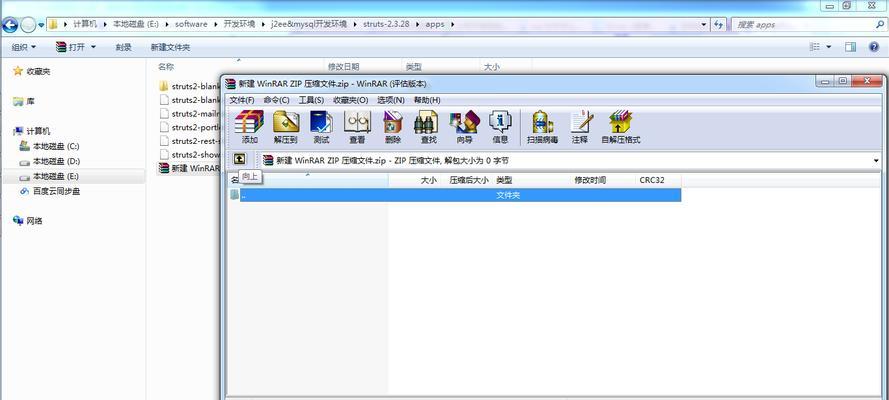The height and width of the screenshot is (400, 889).
Task: Click WinRAR title bar icon
Action: pyautogui.click(x=230, y=84)
